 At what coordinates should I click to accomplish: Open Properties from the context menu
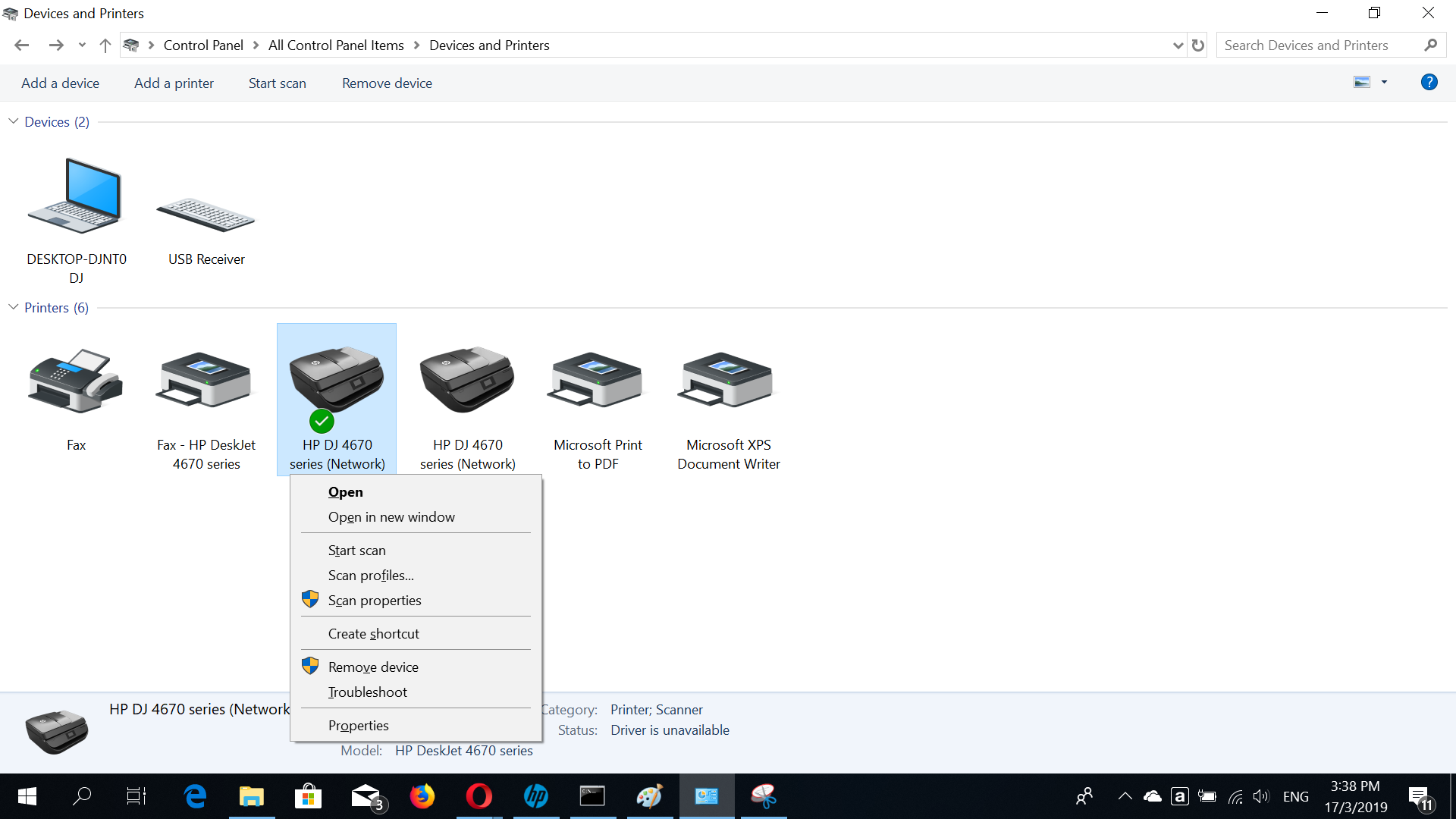358,725
